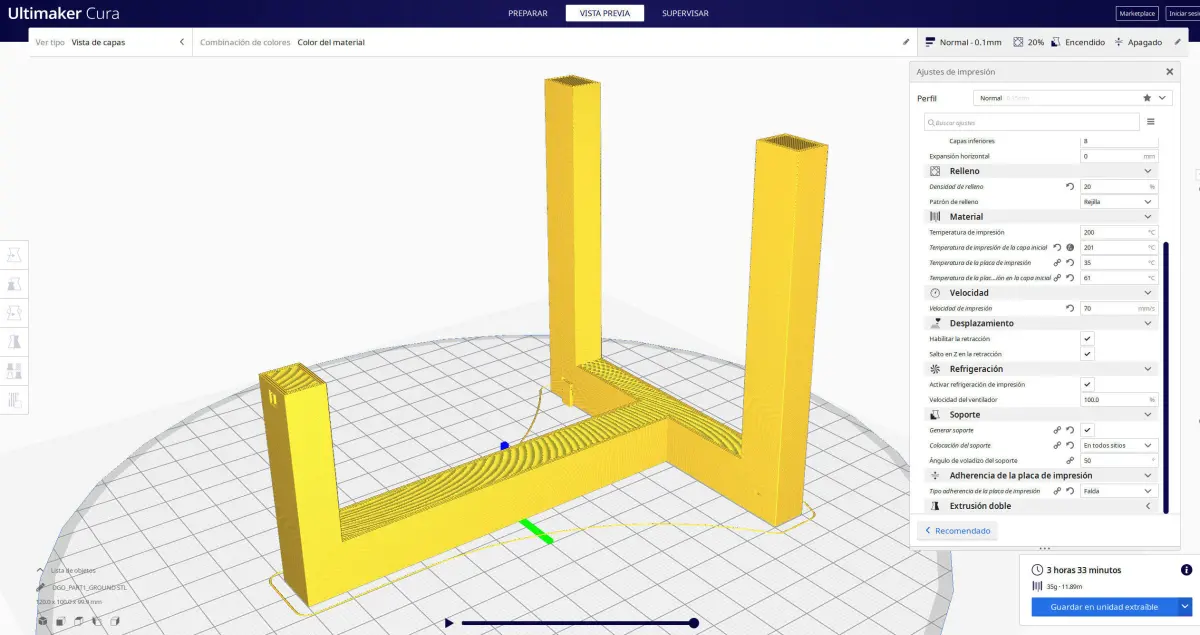Screen dimensions: 1200x635
Task: Click the simulation path slider handle
Action: tap(694, 623)
